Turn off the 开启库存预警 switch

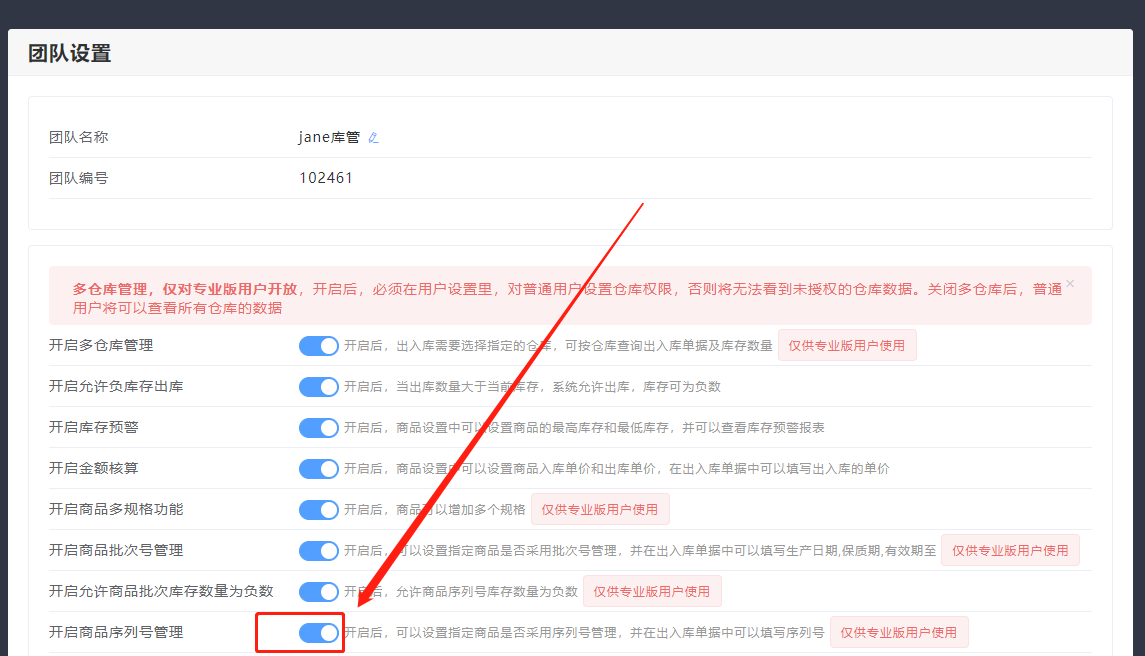click(x=319, y=428)
